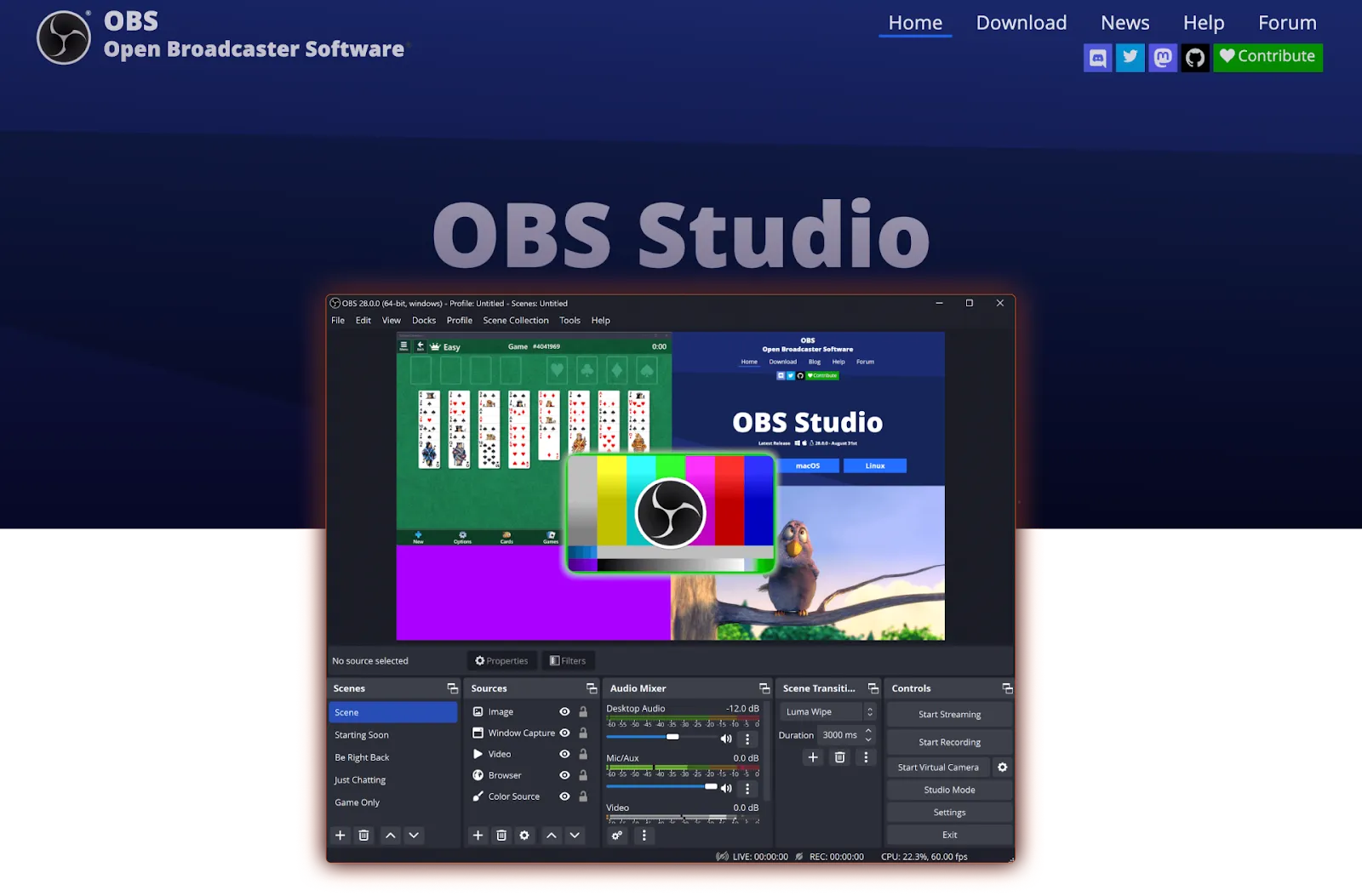Image resolution: width=1362 pixels, height=896 pixels.
Task: Mute Mic/Aux speaker icon
Action: click(726, 788)
